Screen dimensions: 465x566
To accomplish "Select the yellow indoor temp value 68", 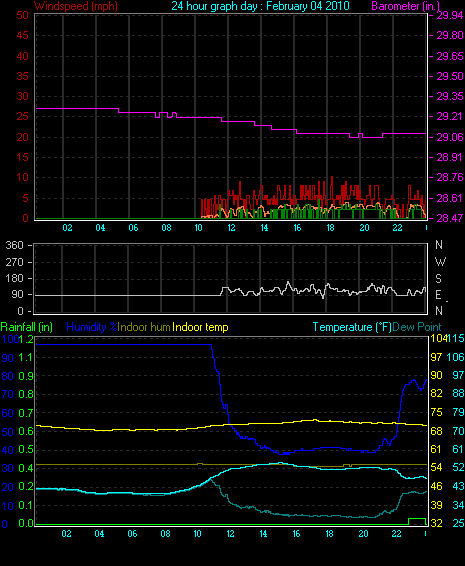I will (x=436, y=431).
